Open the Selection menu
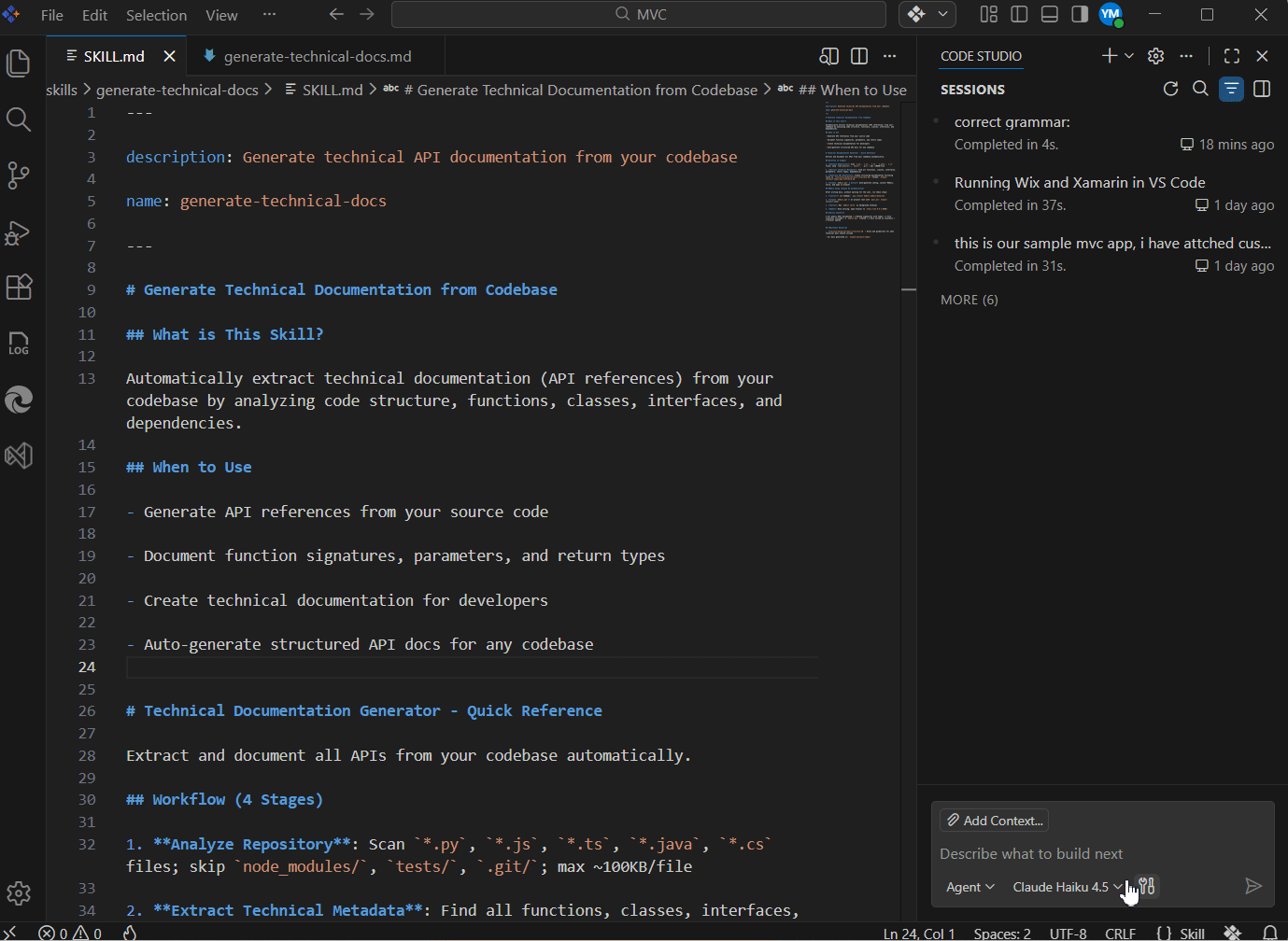The width and height of the screenshot is (1288, 941). 156,15
